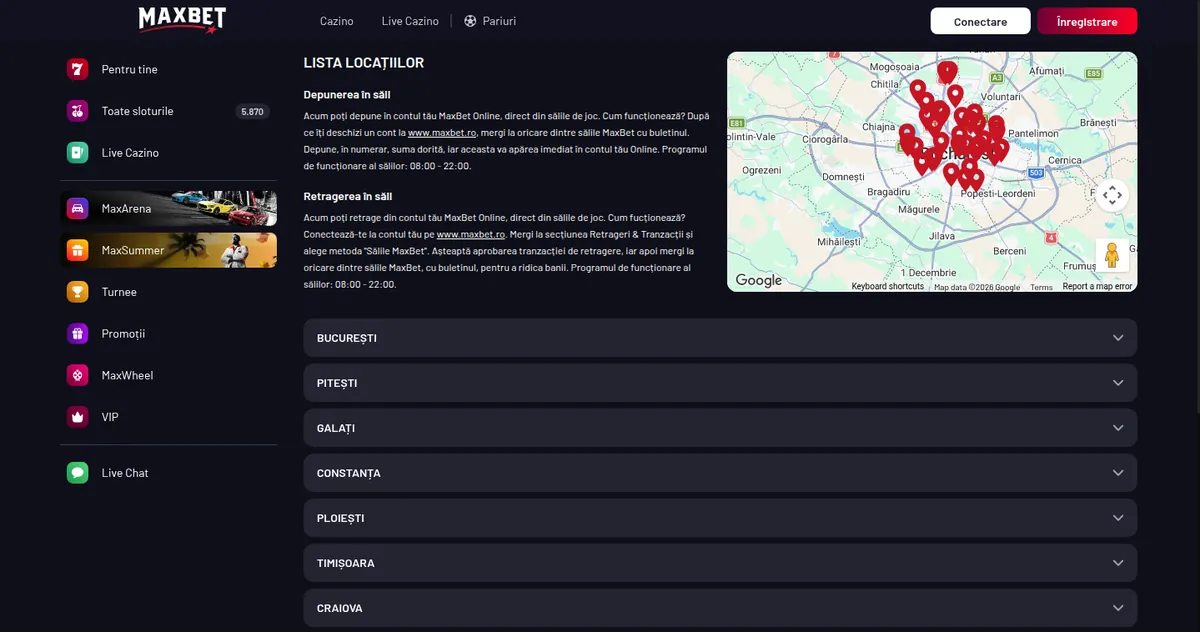Image resolution: width=1200 pixels, height=632 pixels.
Task: Click Report a map error link
Action: click(1097, 287)
